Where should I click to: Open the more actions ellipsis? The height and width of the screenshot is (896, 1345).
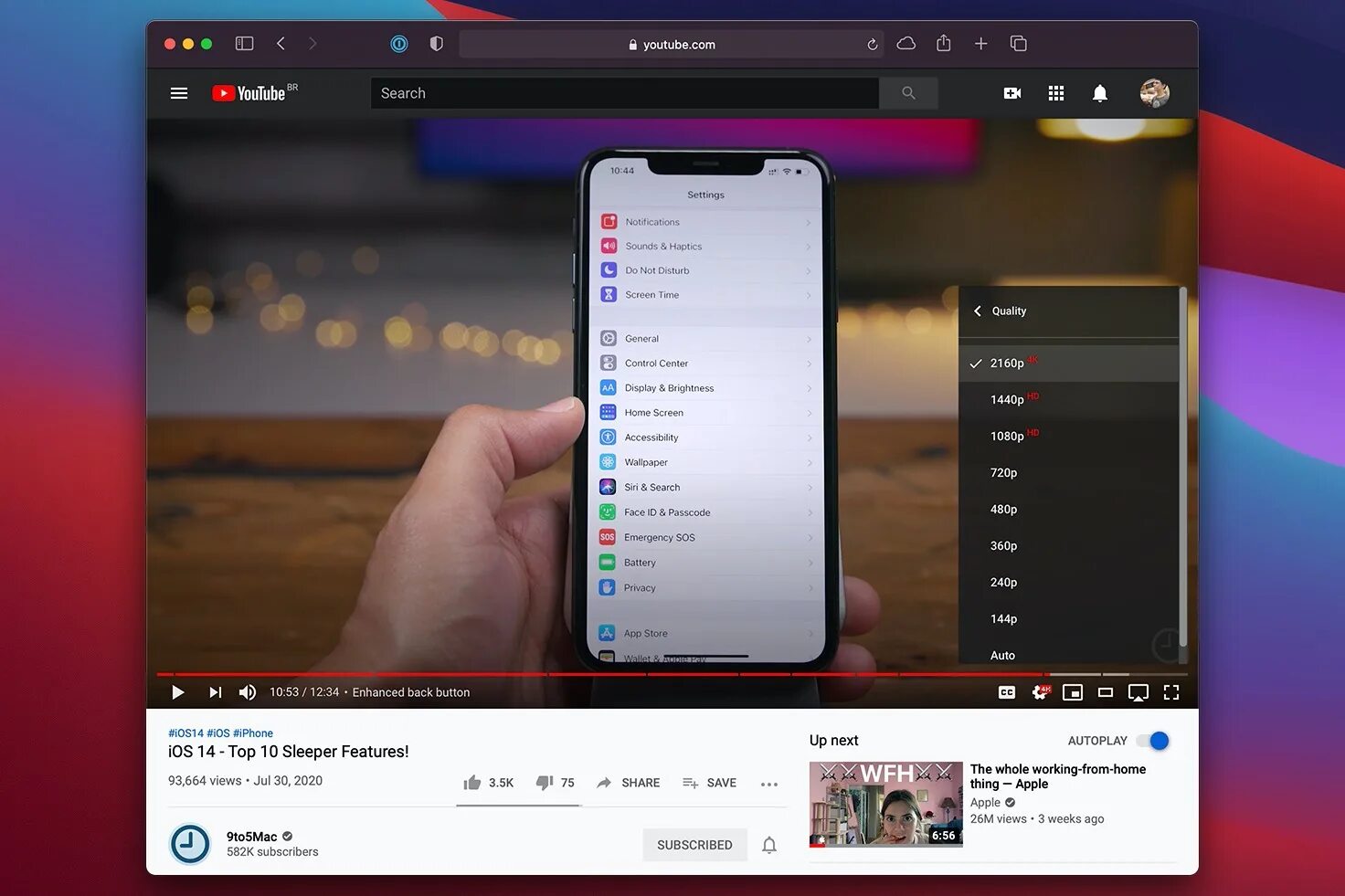point(769,784)
